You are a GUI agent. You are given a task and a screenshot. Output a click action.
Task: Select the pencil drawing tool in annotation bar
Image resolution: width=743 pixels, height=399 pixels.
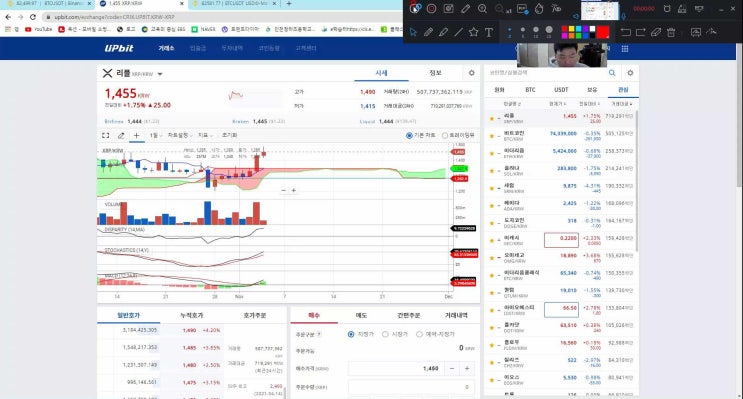coord(428,32)
